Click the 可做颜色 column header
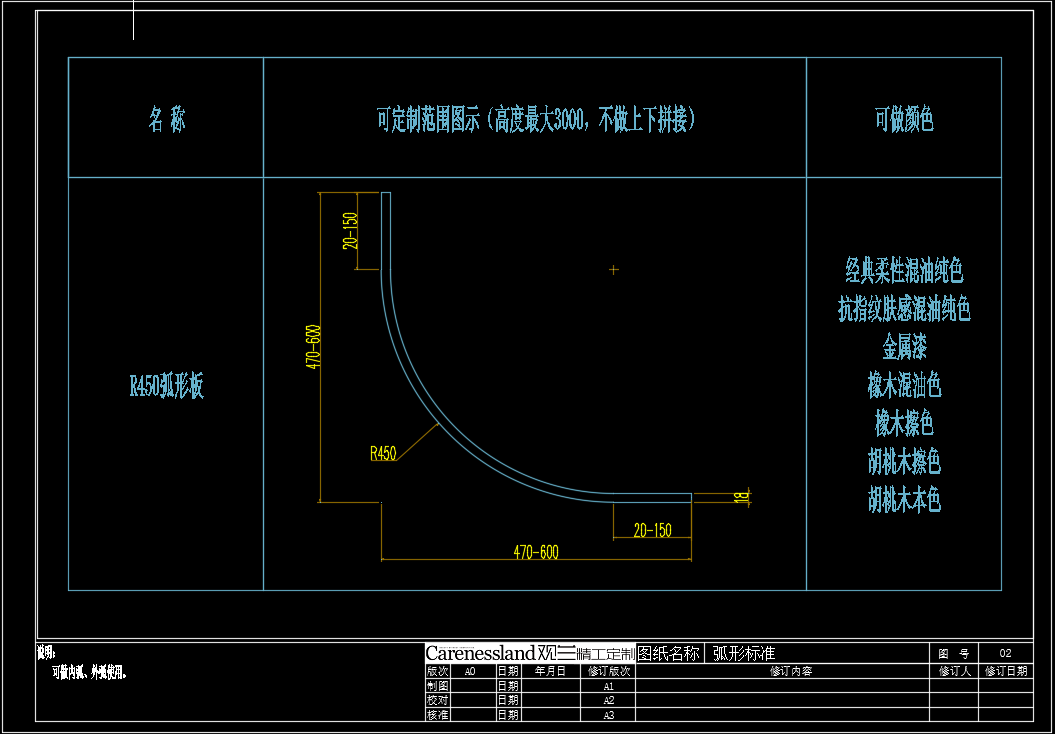1055x734 pixels. (904, 121)
